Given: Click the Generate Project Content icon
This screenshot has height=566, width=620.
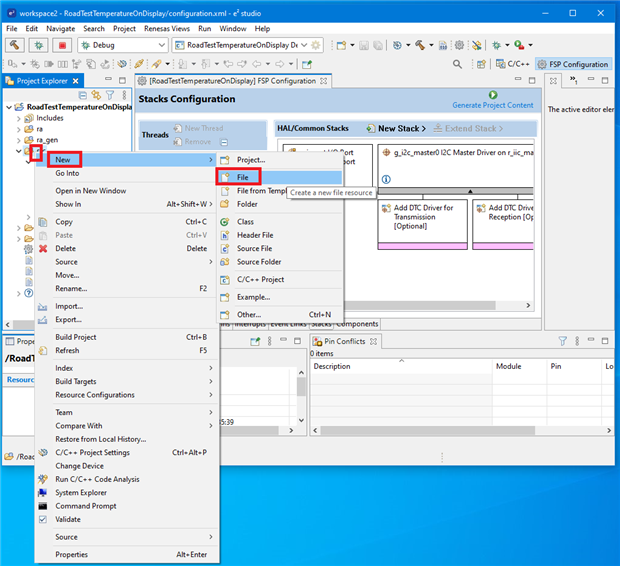Looking at the screenshot, I should point(492,95).
